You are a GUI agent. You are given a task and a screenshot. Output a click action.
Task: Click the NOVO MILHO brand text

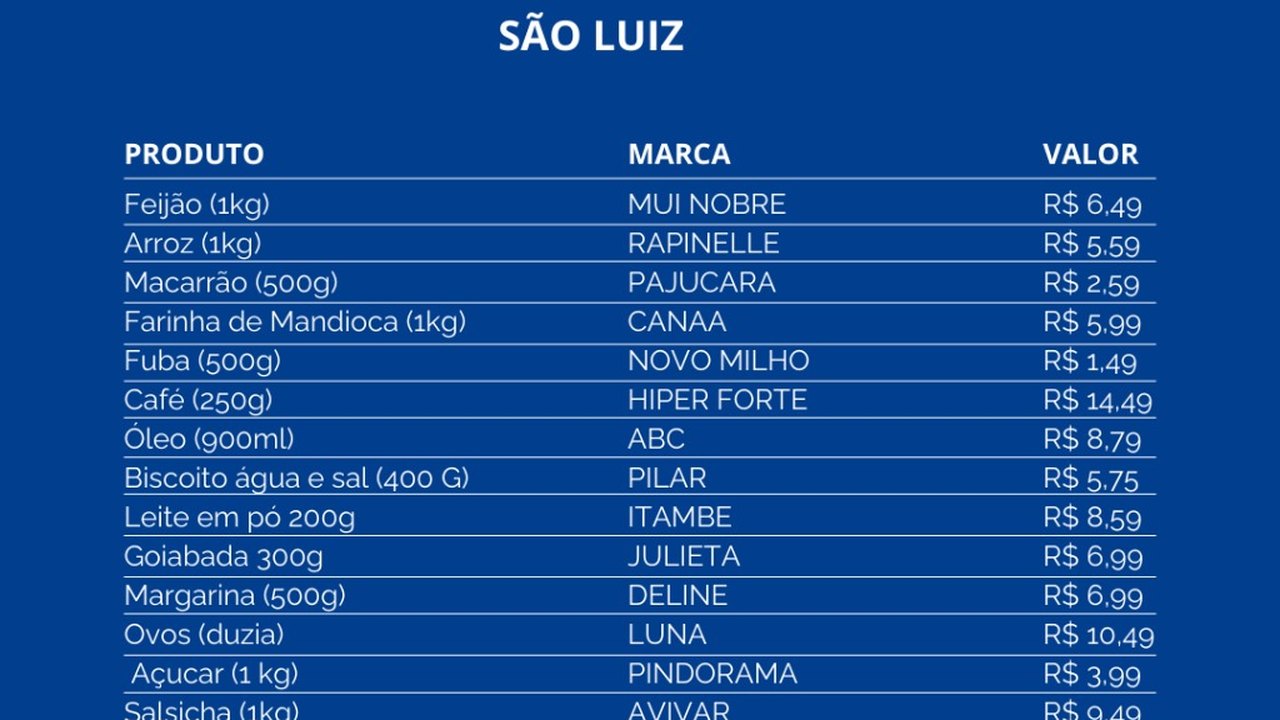tap(718, 361)
